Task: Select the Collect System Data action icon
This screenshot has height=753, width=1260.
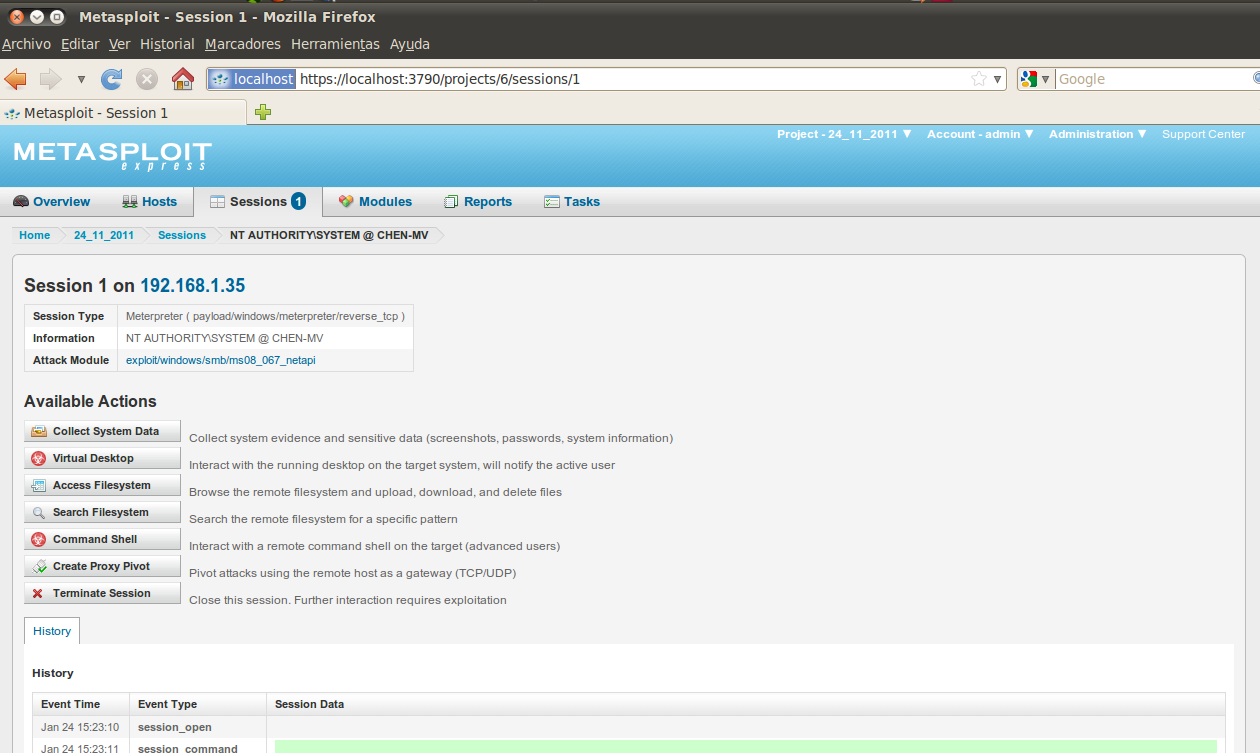Action: (37, 430)
